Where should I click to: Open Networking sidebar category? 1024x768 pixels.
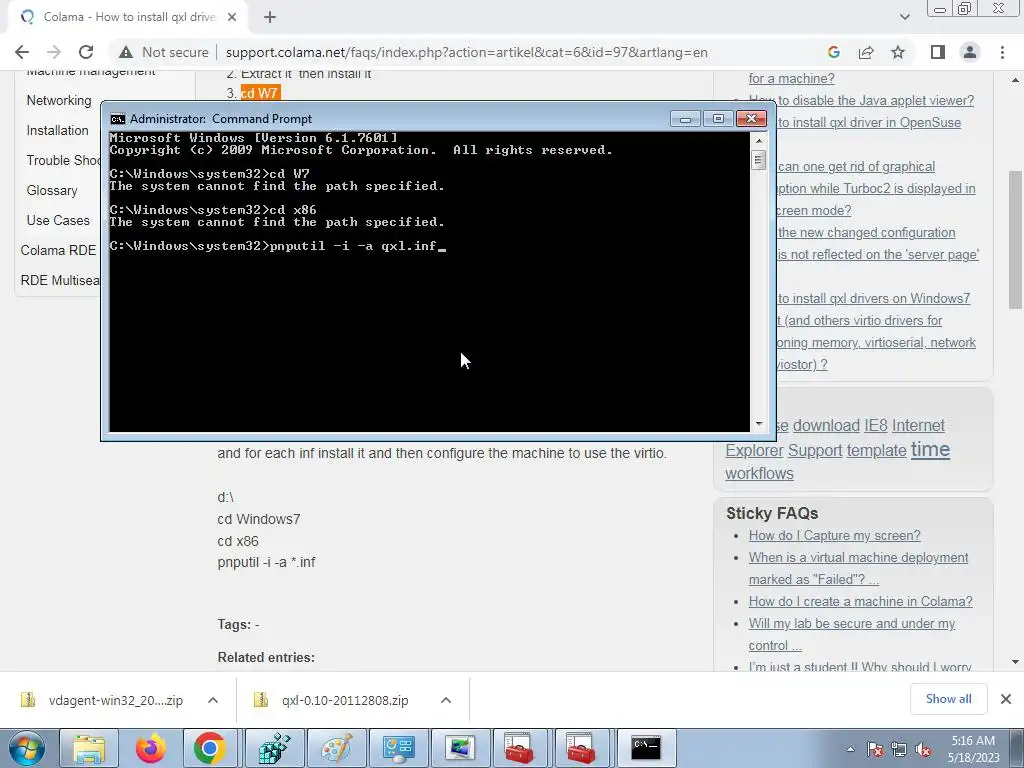tap(59, 101)
